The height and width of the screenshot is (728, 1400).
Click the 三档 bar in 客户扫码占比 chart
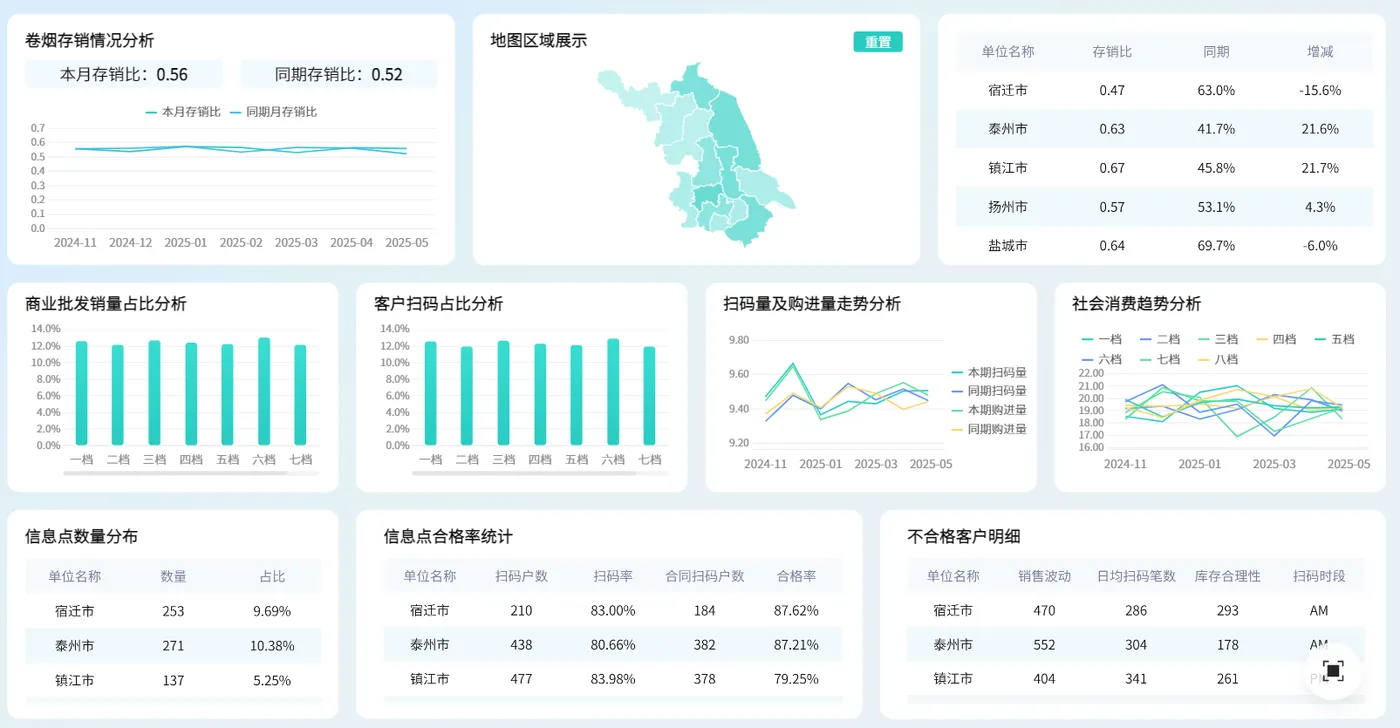click(x=503, y=393)
